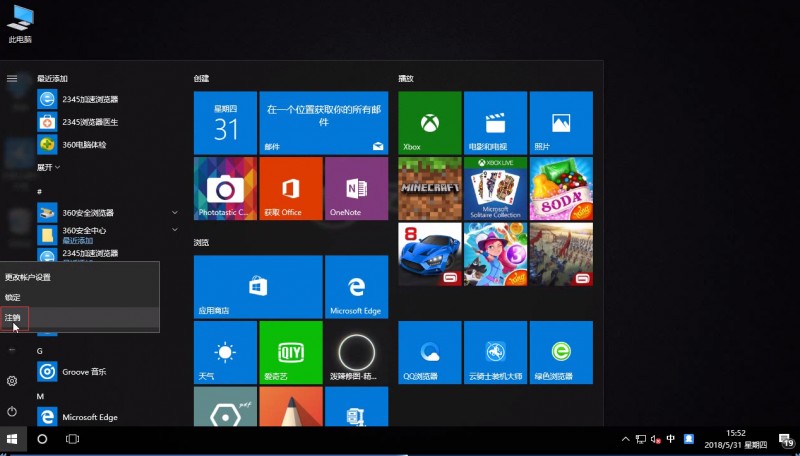Open the Phototastic Collage tile
This screenshot has height=456, width=800.
pos(225,189)
